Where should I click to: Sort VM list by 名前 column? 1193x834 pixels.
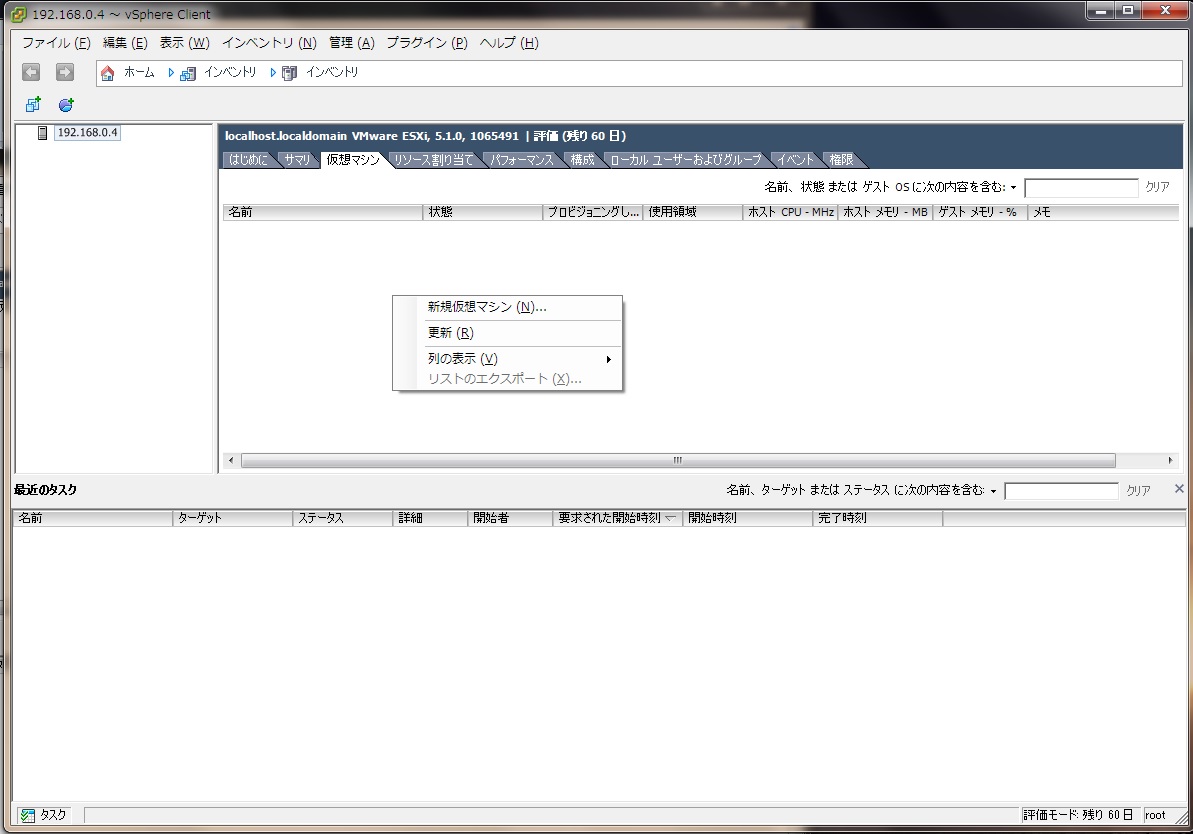(x=323, y=212)
